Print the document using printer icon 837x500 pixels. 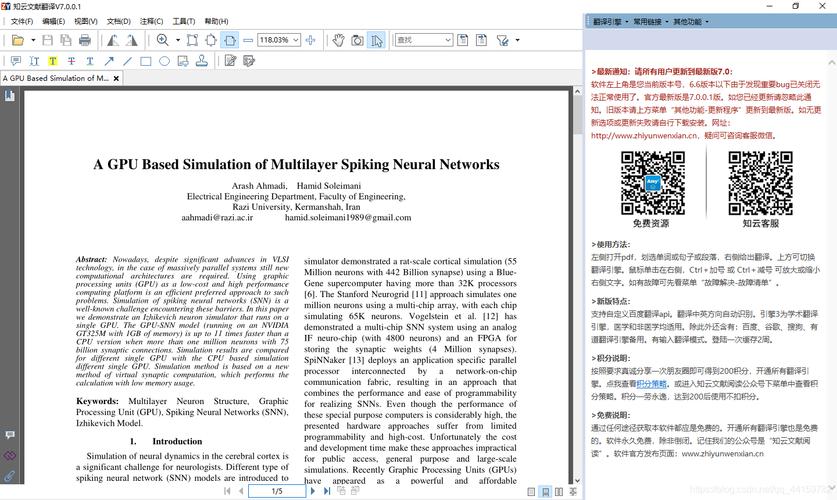coord(85,40)
